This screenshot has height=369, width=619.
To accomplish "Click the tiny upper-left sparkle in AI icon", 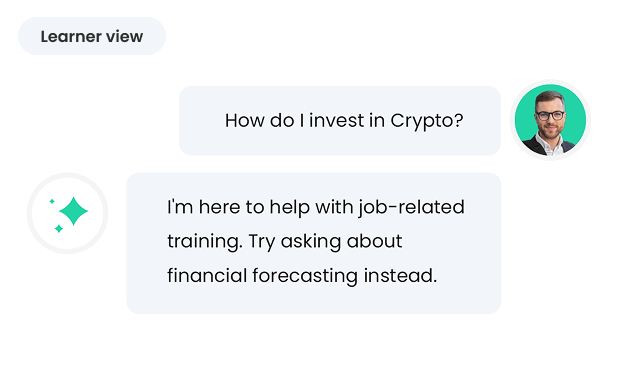I will tap(52, 201).
